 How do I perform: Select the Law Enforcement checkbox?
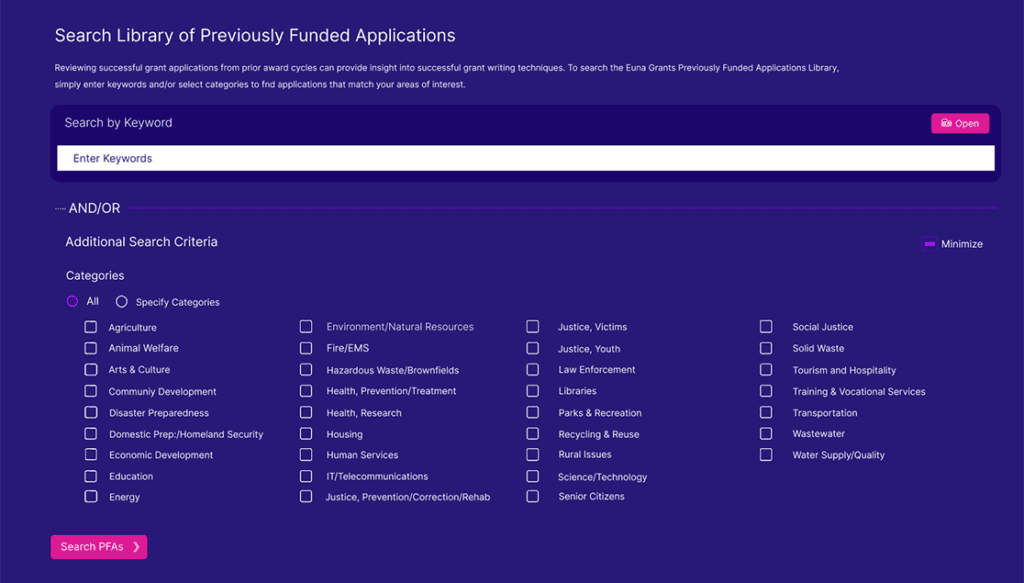[533, 369]
